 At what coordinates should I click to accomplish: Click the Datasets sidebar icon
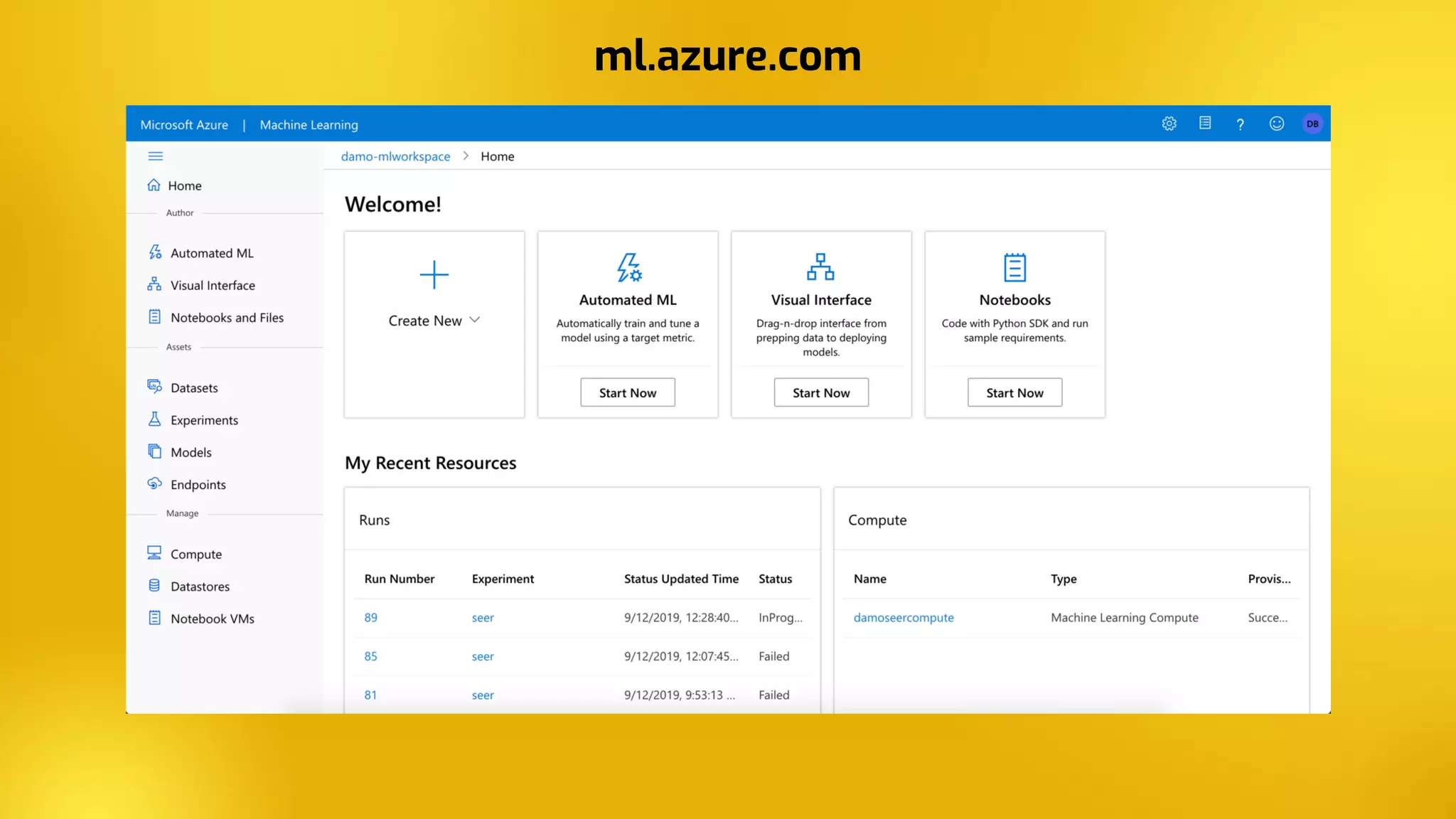click(154, 387)
